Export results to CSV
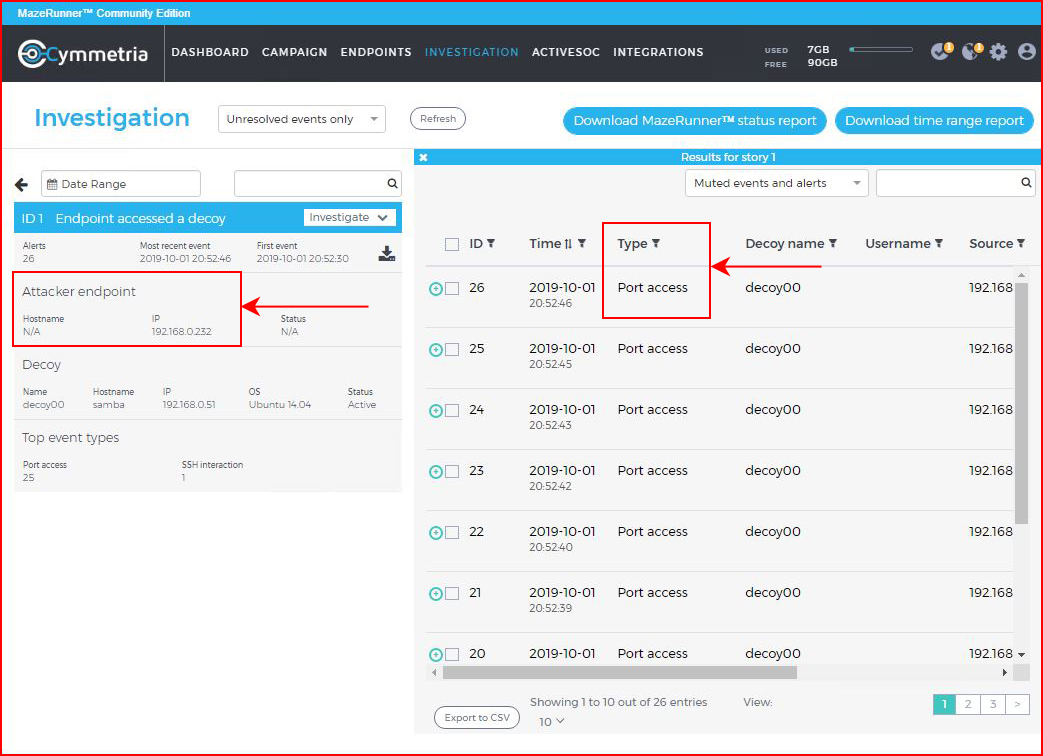The width and height of the screenshot is (1043, 756). coord(477,717)
